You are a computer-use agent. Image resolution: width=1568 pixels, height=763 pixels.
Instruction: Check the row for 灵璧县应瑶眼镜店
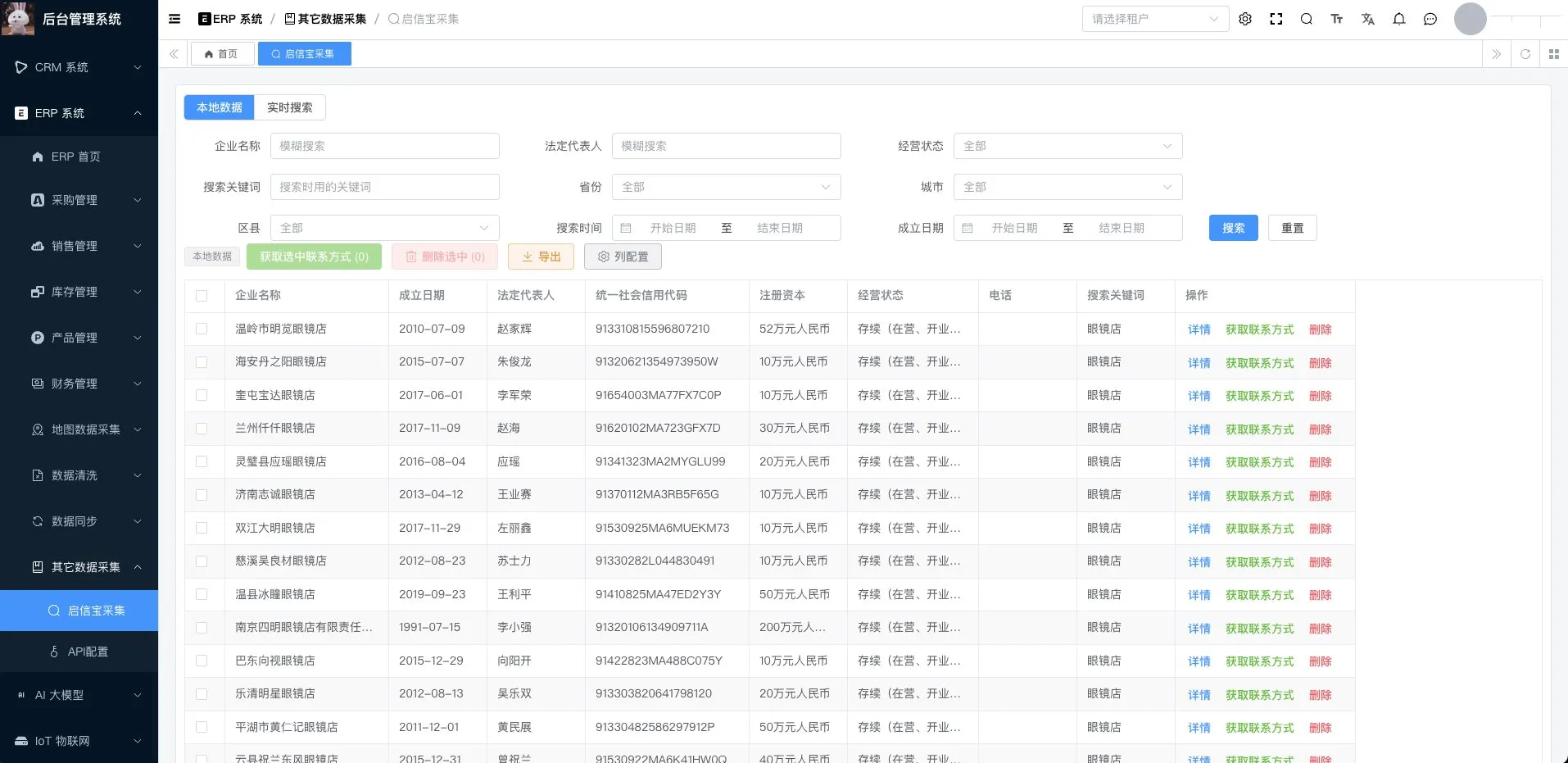tap(202, 461)
